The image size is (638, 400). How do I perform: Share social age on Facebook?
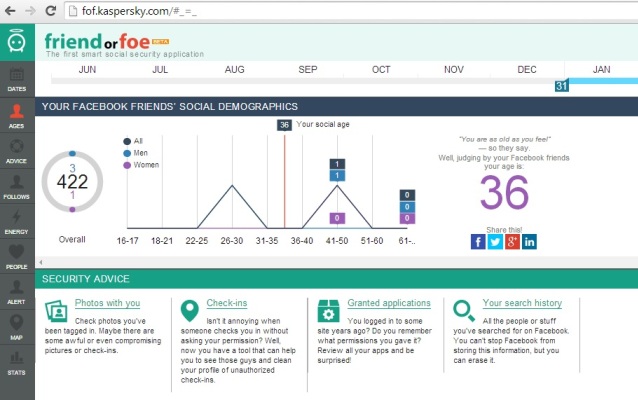pos(478,241)
